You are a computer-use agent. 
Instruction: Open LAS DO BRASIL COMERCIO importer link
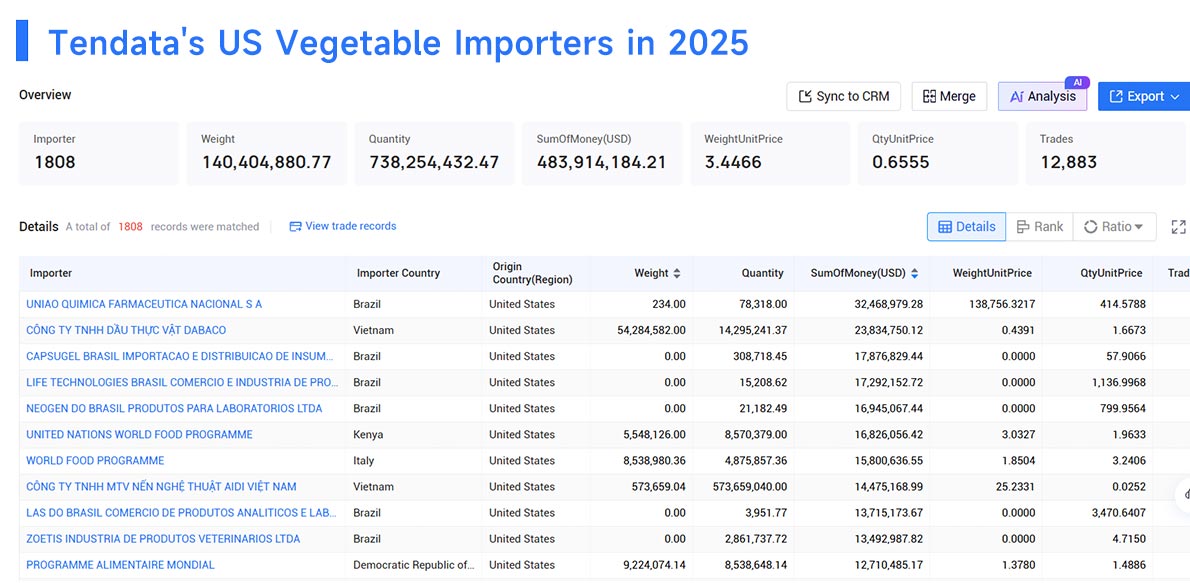click(182, 512)
